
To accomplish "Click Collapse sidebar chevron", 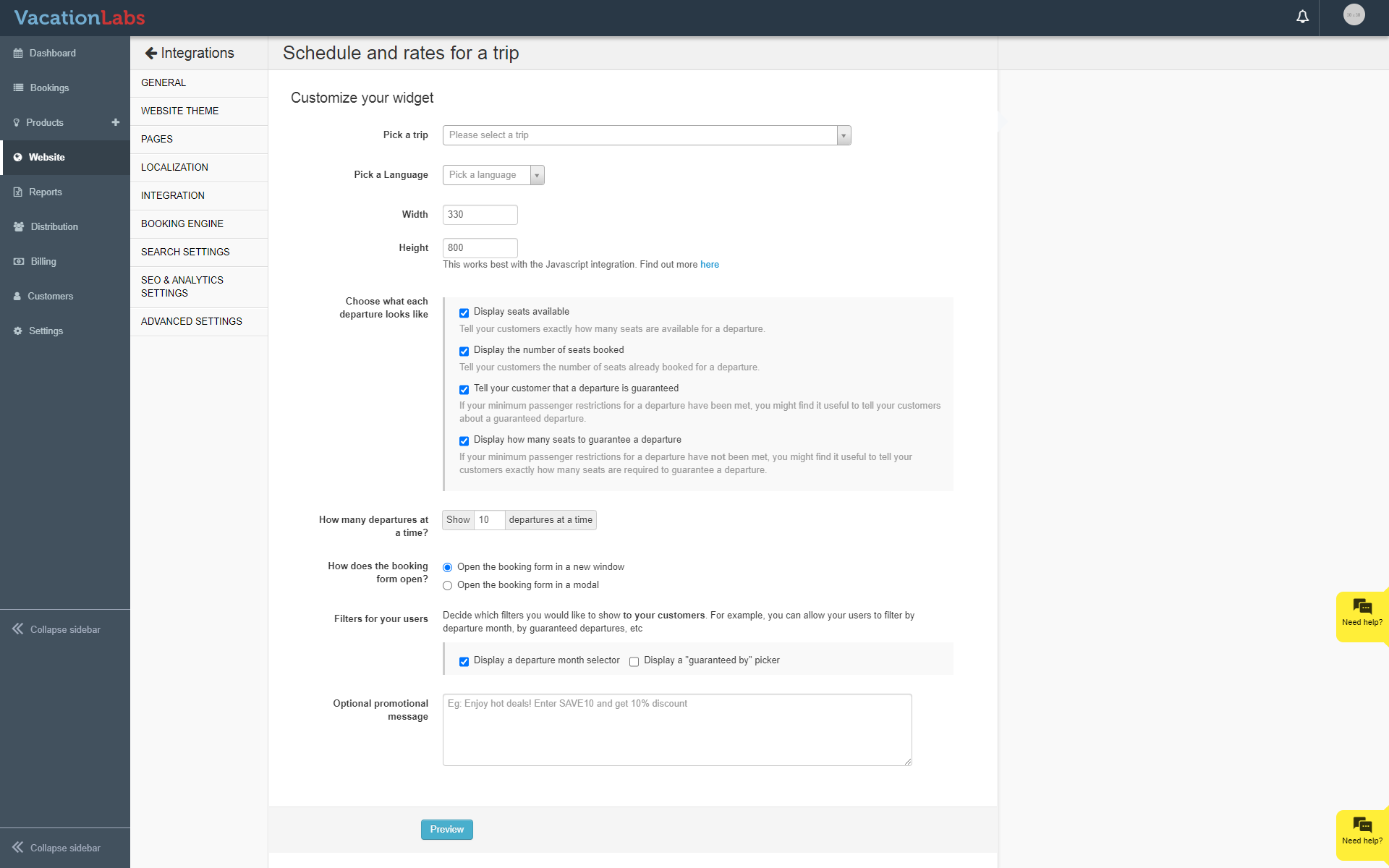I will coord(18,629).
